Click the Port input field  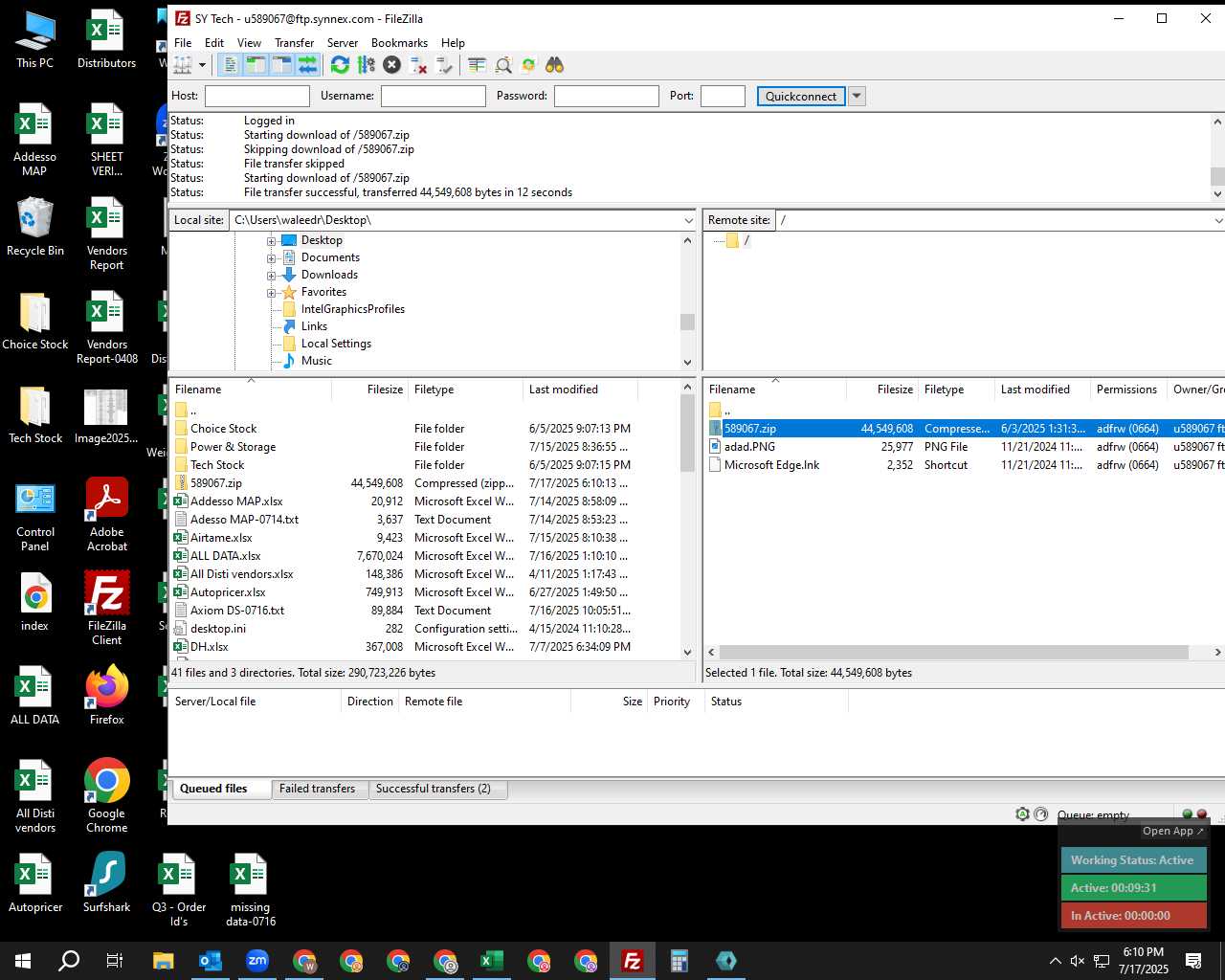tap(723, 96)
